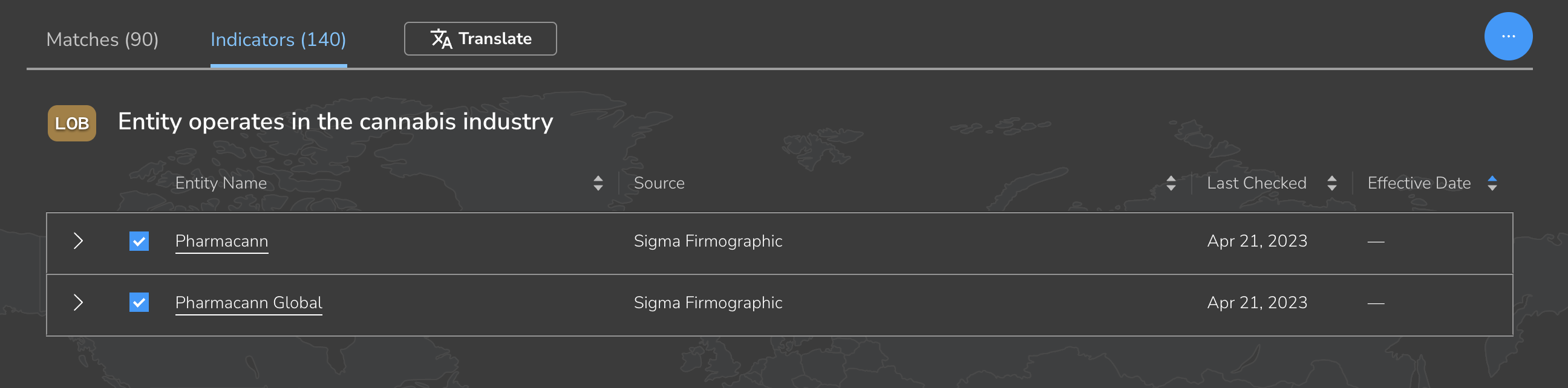This screenshot has width=1568, height=388.
Task: Click the Entity Name column header
Action: tap(221, 183)
